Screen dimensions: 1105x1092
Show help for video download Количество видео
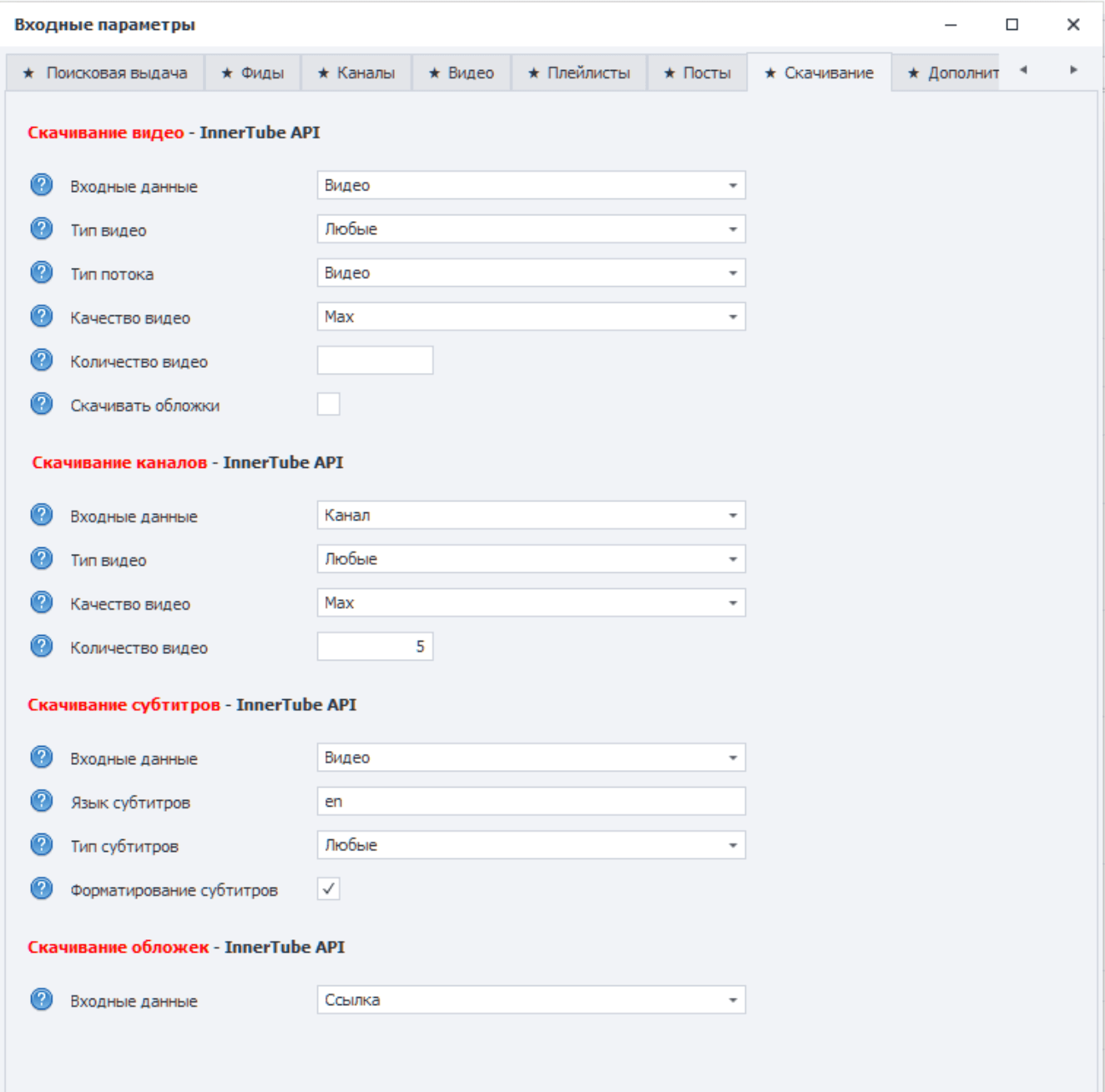[42, 360]
